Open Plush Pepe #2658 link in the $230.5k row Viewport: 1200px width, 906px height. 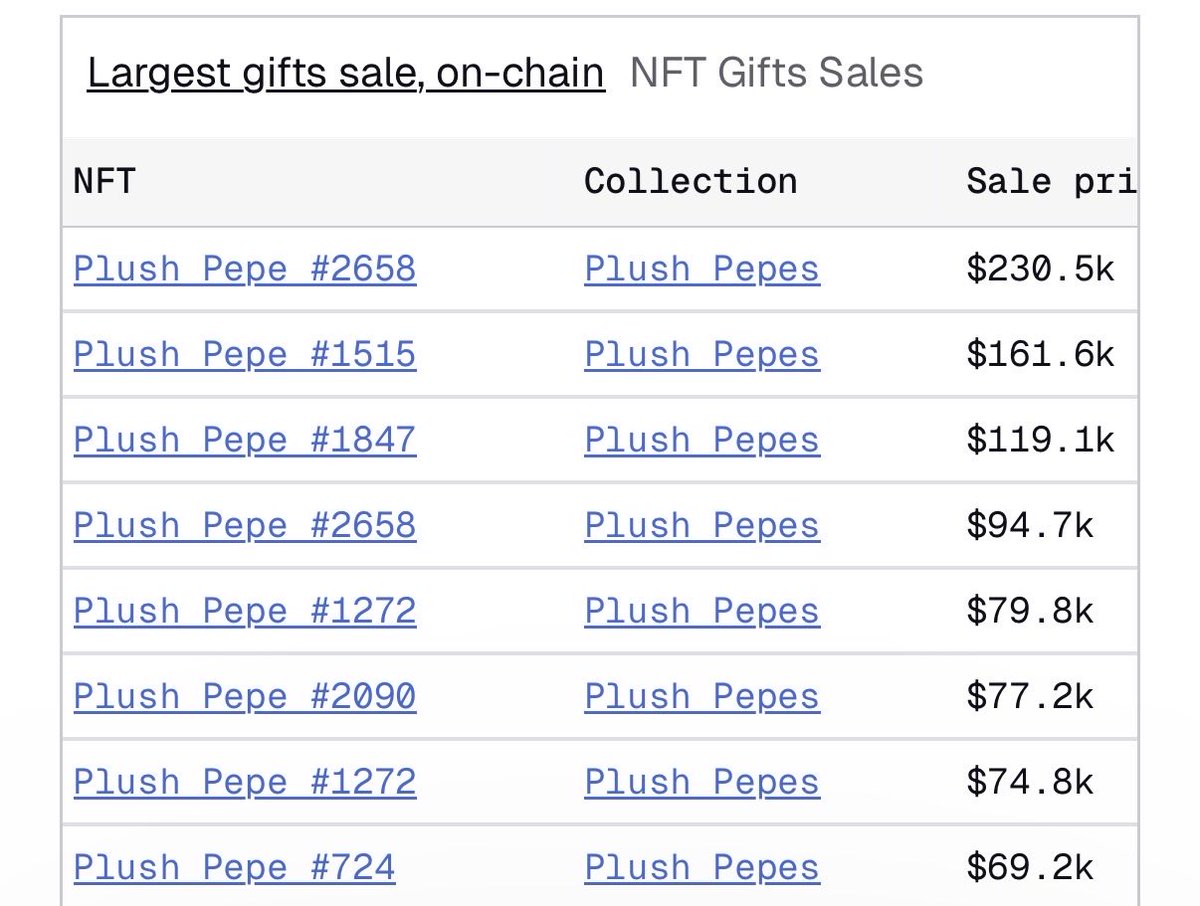[x=245, y=269]
